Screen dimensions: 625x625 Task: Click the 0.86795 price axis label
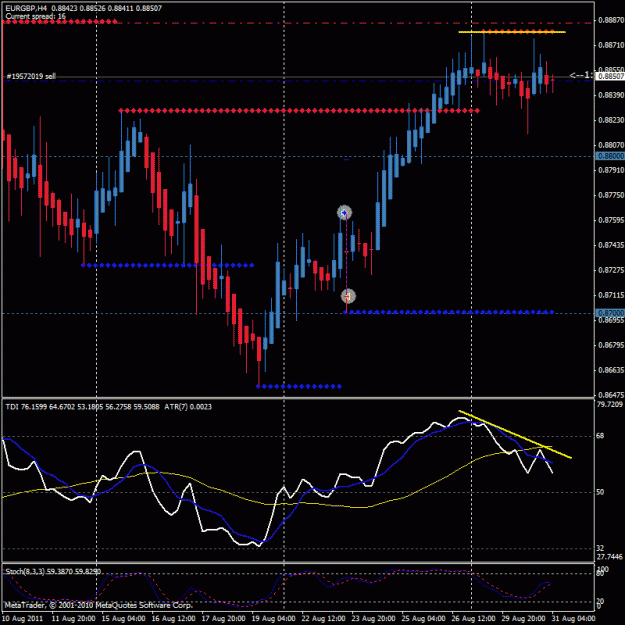tap(611, 345)
